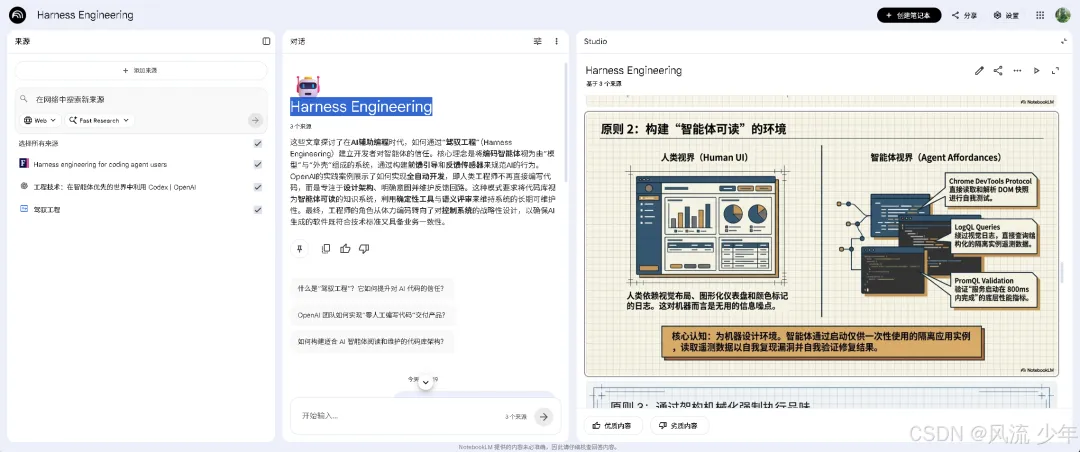Click the NotebookLM logo icon
The image size is (1080, 452).
click(x=18, y=14)
